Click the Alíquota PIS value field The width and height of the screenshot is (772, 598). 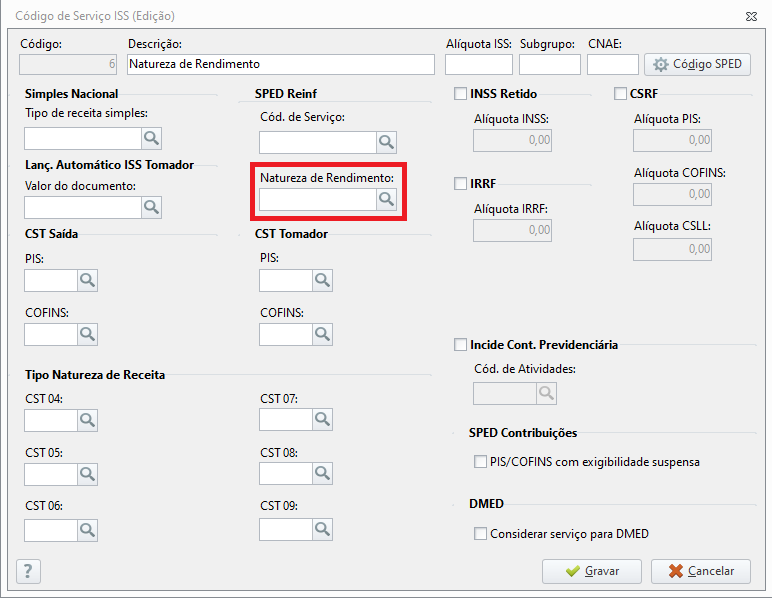672,140
